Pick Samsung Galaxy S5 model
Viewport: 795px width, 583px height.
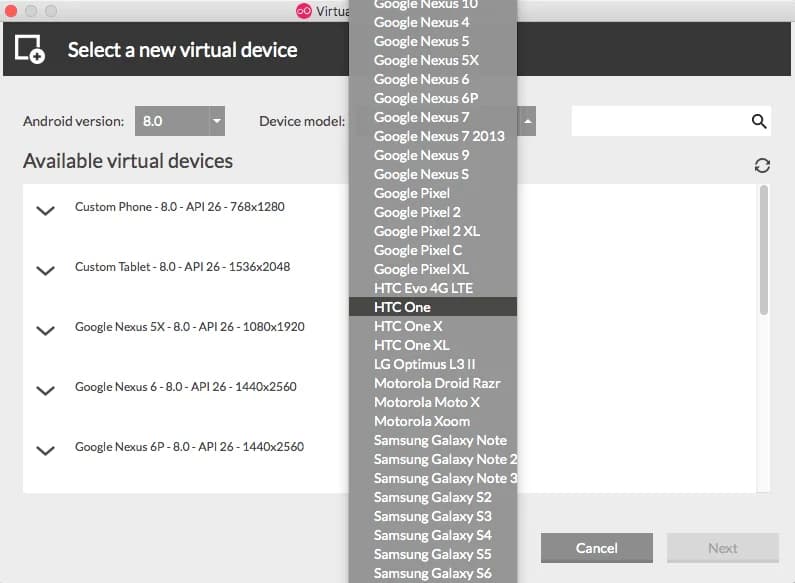433,555
